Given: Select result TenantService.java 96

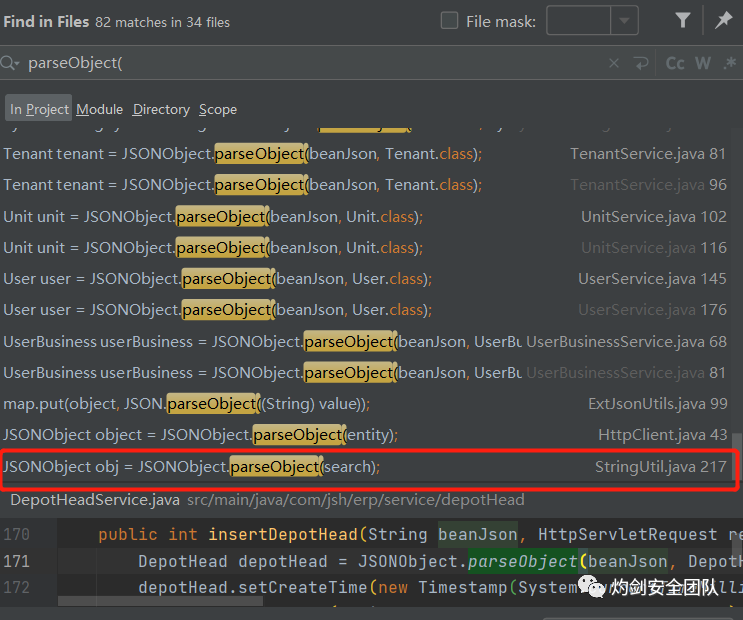Looking at the screenshot, I should coord(365,185).
